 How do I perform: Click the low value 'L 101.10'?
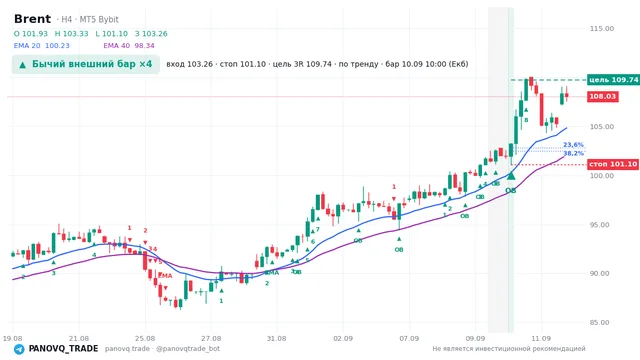(111, 33)
